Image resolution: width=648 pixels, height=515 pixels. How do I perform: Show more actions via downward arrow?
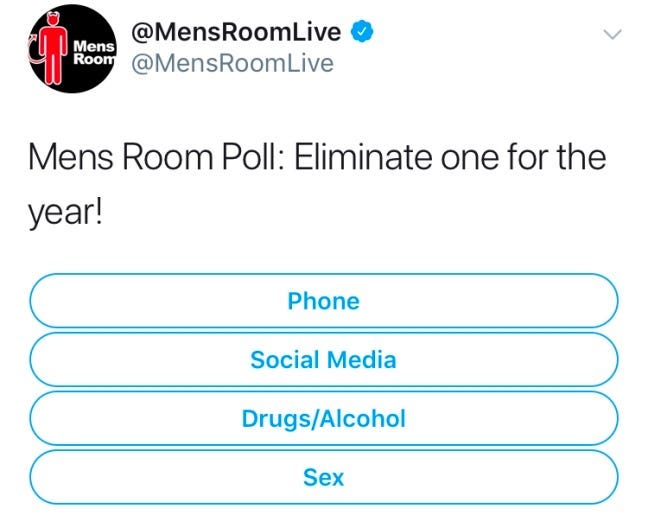point(613,34)
